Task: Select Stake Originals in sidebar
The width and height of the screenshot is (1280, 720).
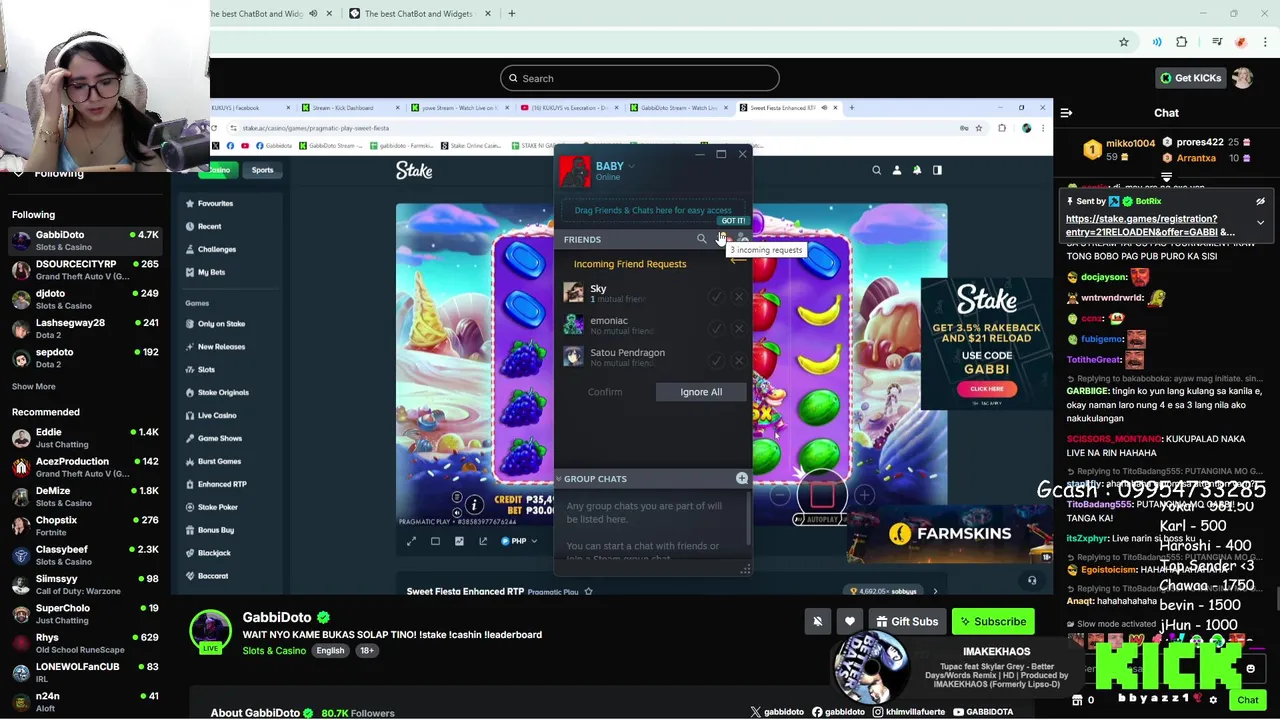Action: [223, 392]
